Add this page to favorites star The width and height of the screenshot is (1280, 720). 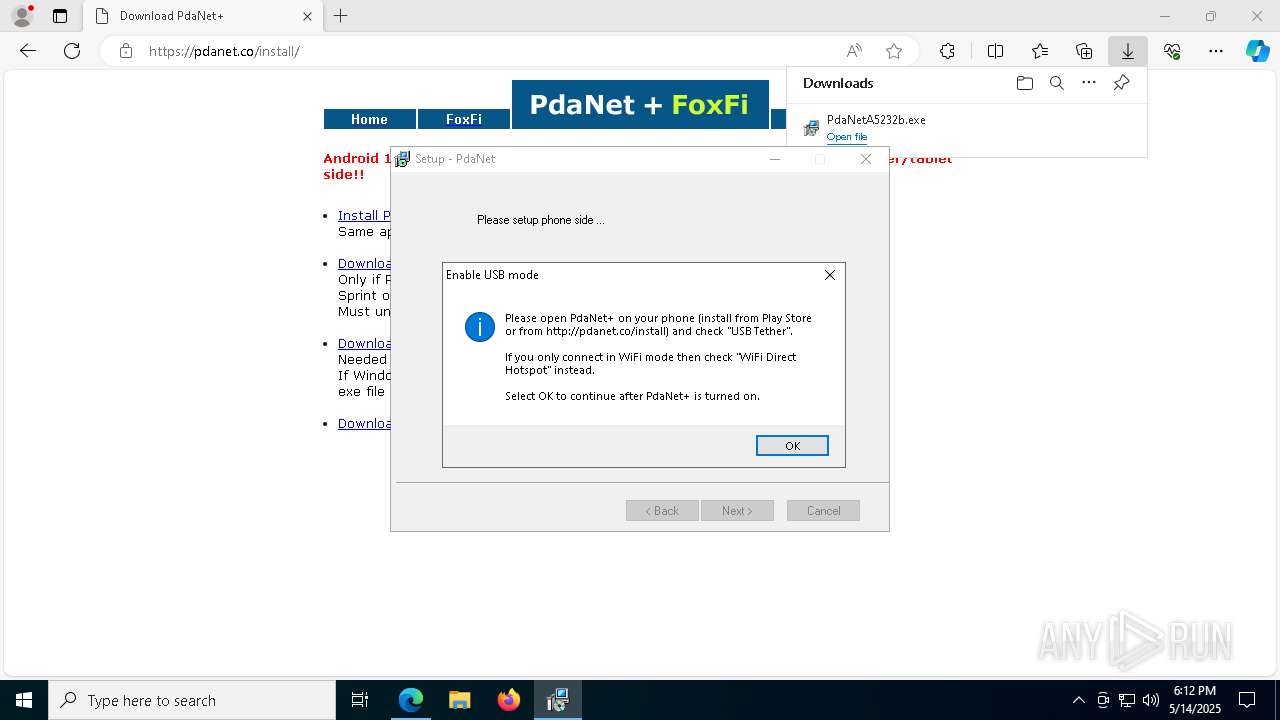[894, 51]
